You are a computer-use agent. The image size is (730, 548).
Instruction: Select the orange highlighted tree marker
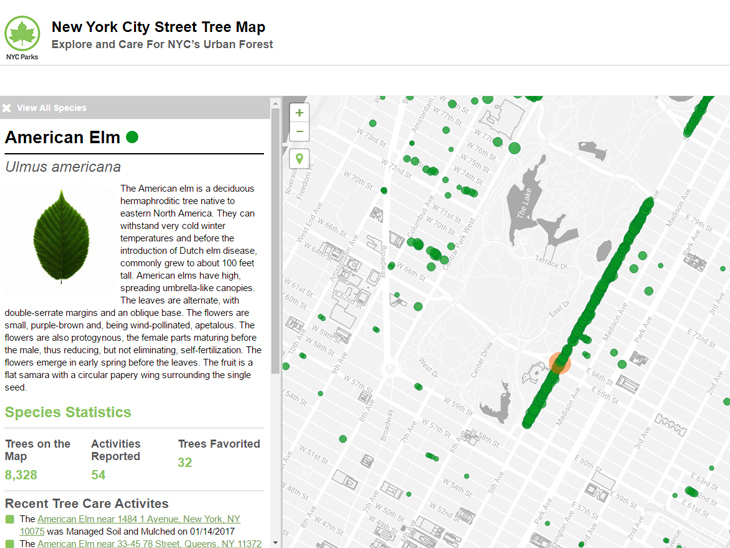pyautogui.click(x=560, y=363)
